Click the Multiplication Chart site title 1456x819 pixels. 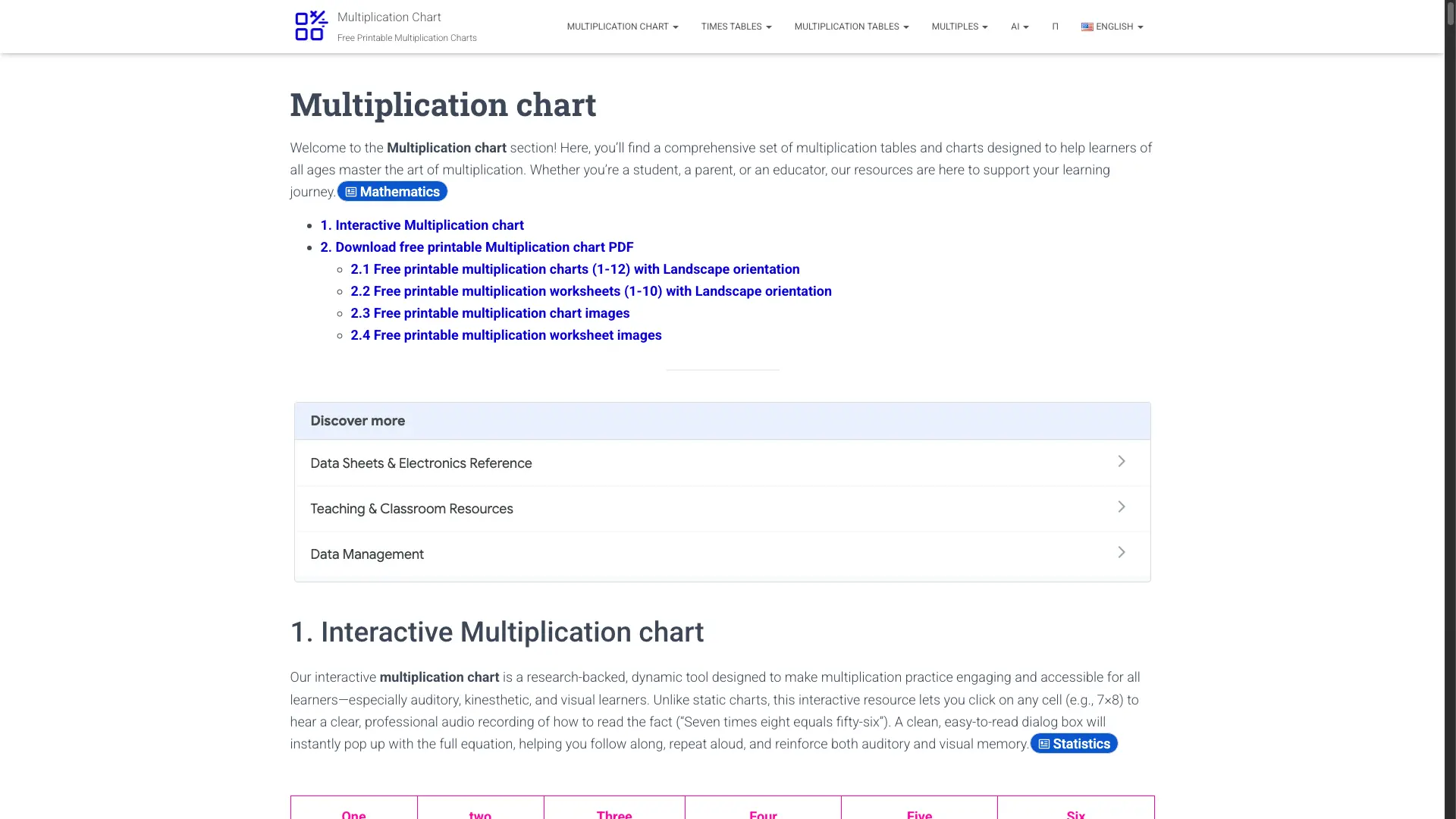(x=389, y=17)
